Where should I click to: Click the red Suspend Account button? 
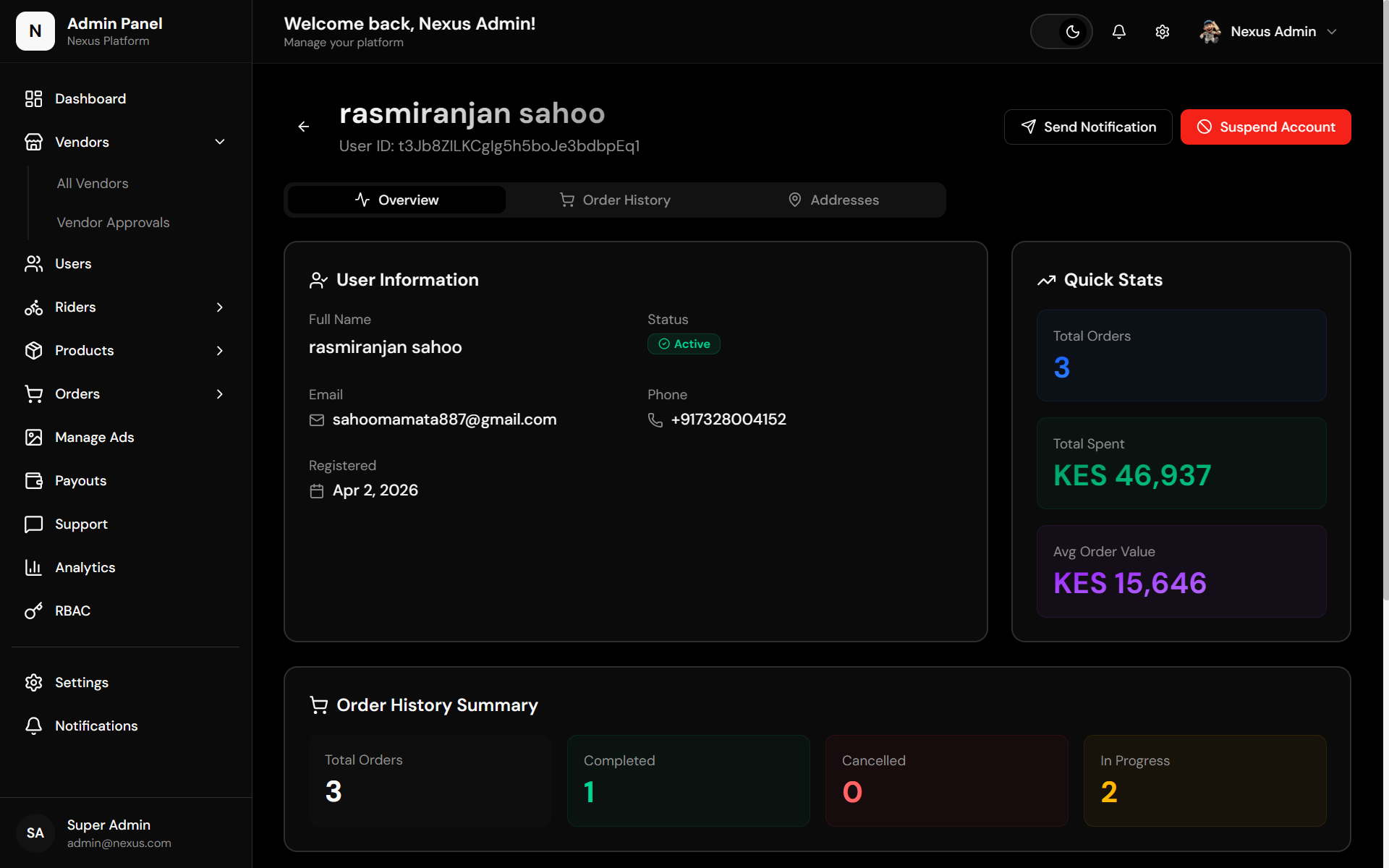point(1265,127)
